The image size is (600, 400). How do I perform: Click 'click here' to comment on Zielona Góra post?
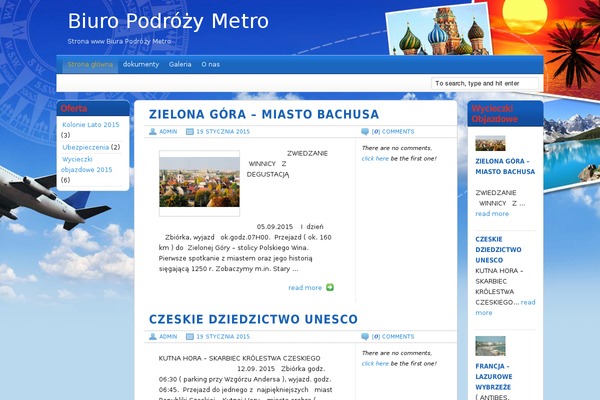375,158
